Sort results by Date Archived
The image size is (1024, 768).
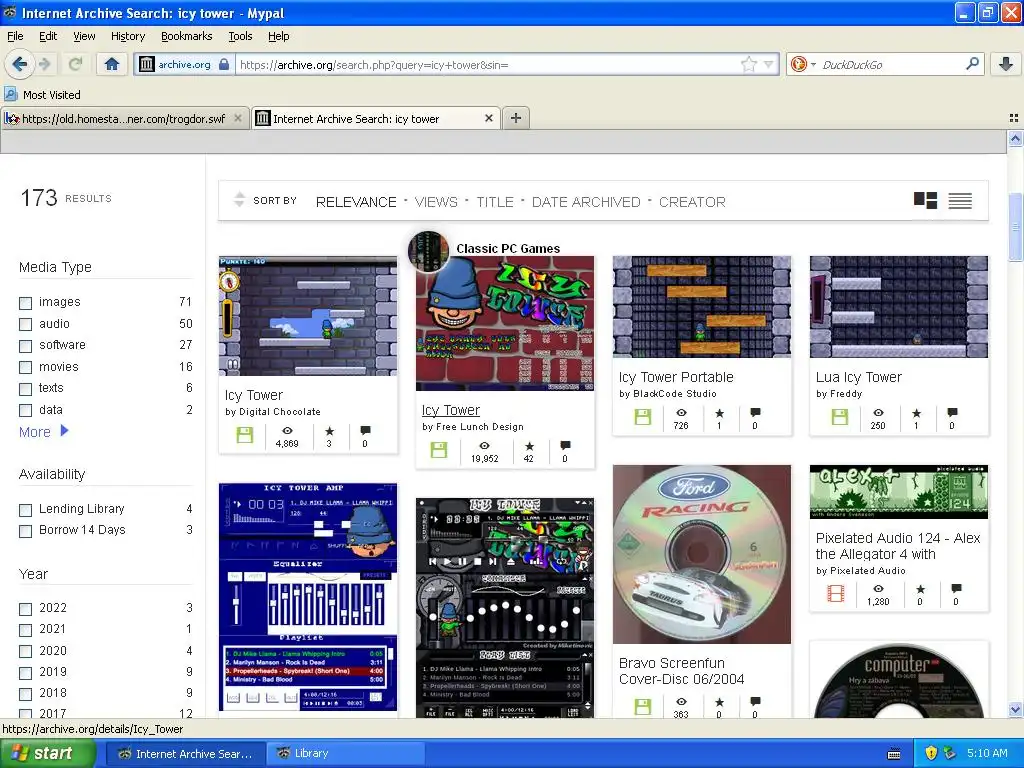coord(586,202)
